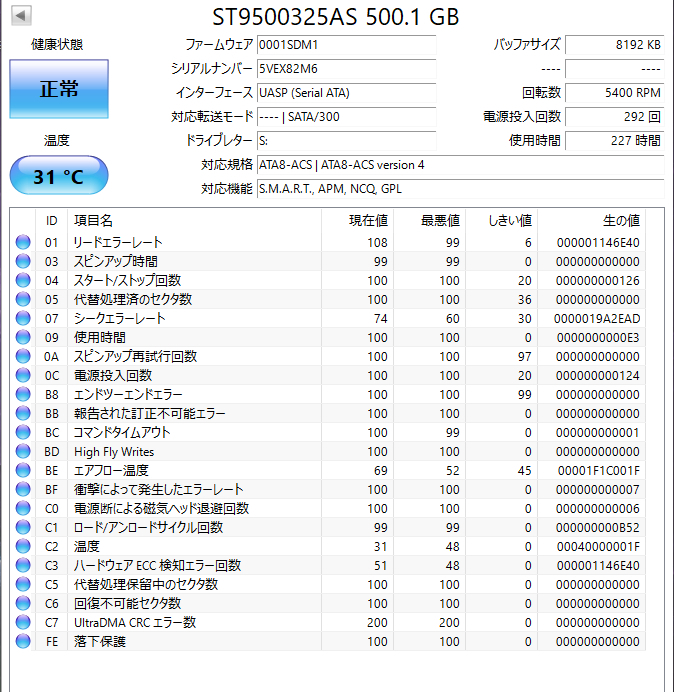The image size is (674, 692).
Task: Click raw value 00001F1C001F
Action: pos(599,470)
